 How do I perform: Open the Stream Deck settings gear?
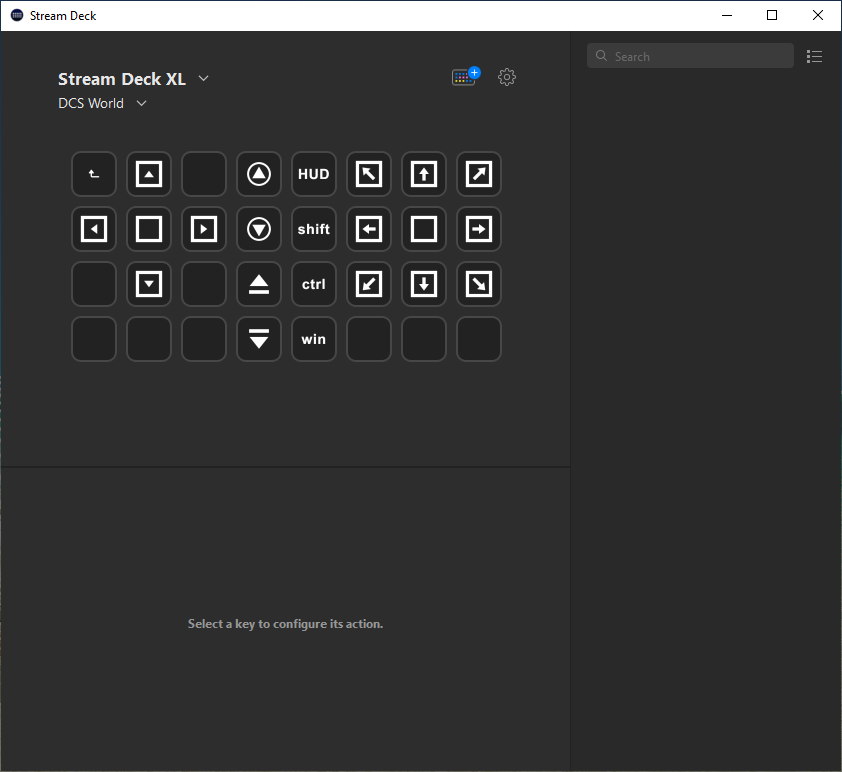point(507,77)
